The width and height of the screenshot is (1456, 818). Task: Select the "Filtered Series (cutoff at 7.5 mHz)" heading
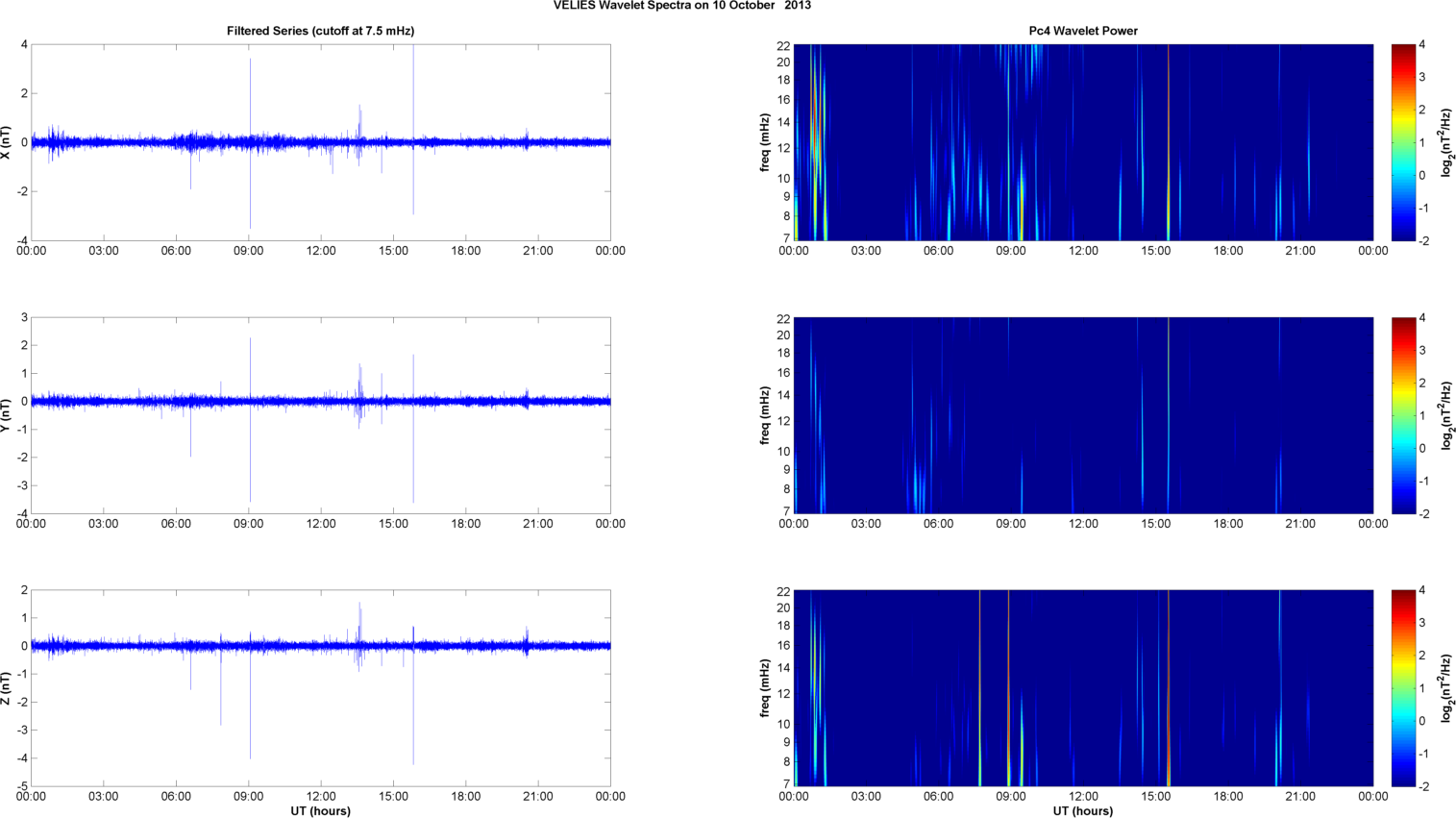[321, 31]
